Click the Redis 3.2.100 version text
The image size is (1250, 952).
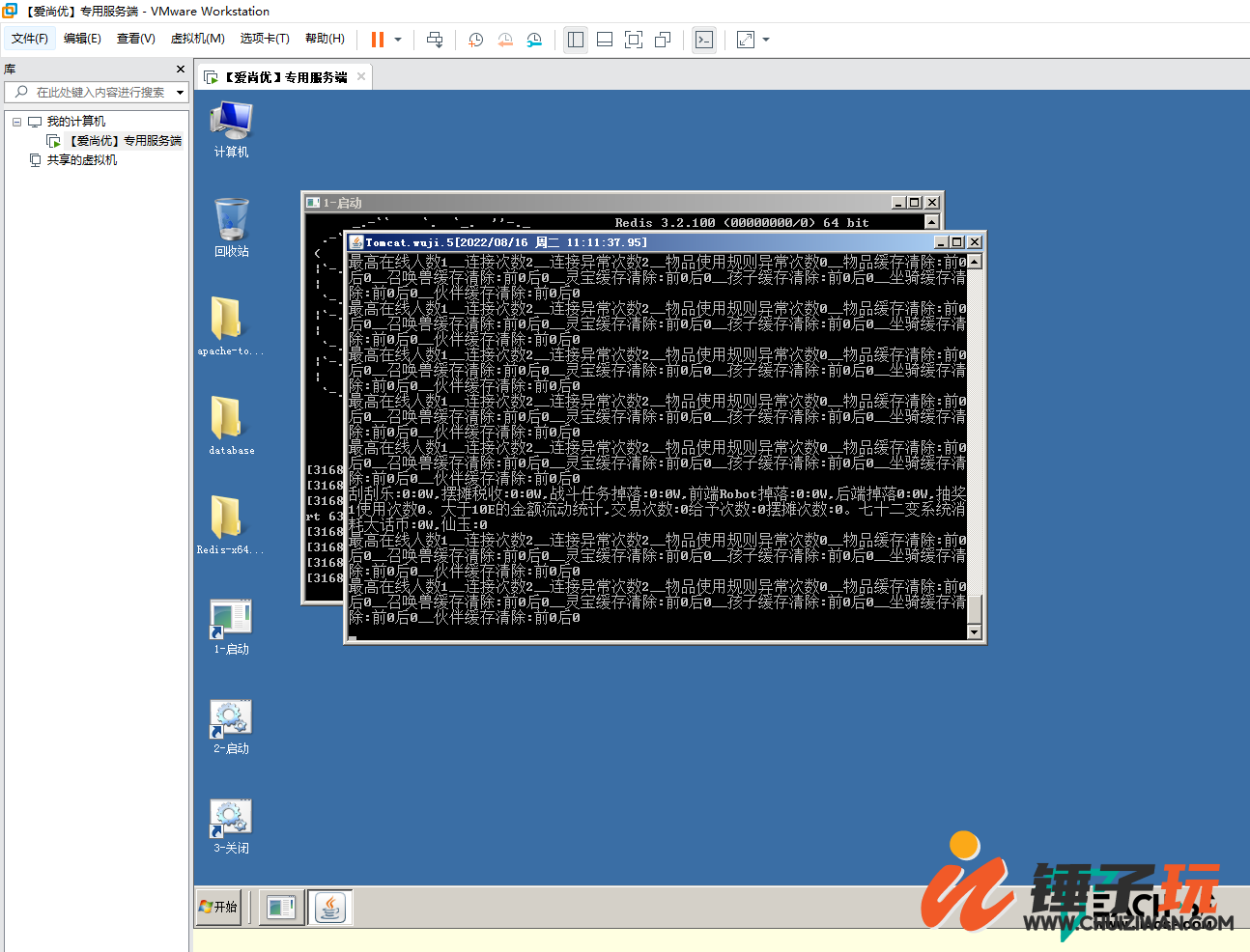pyautogui.click(x=742, y=223)
